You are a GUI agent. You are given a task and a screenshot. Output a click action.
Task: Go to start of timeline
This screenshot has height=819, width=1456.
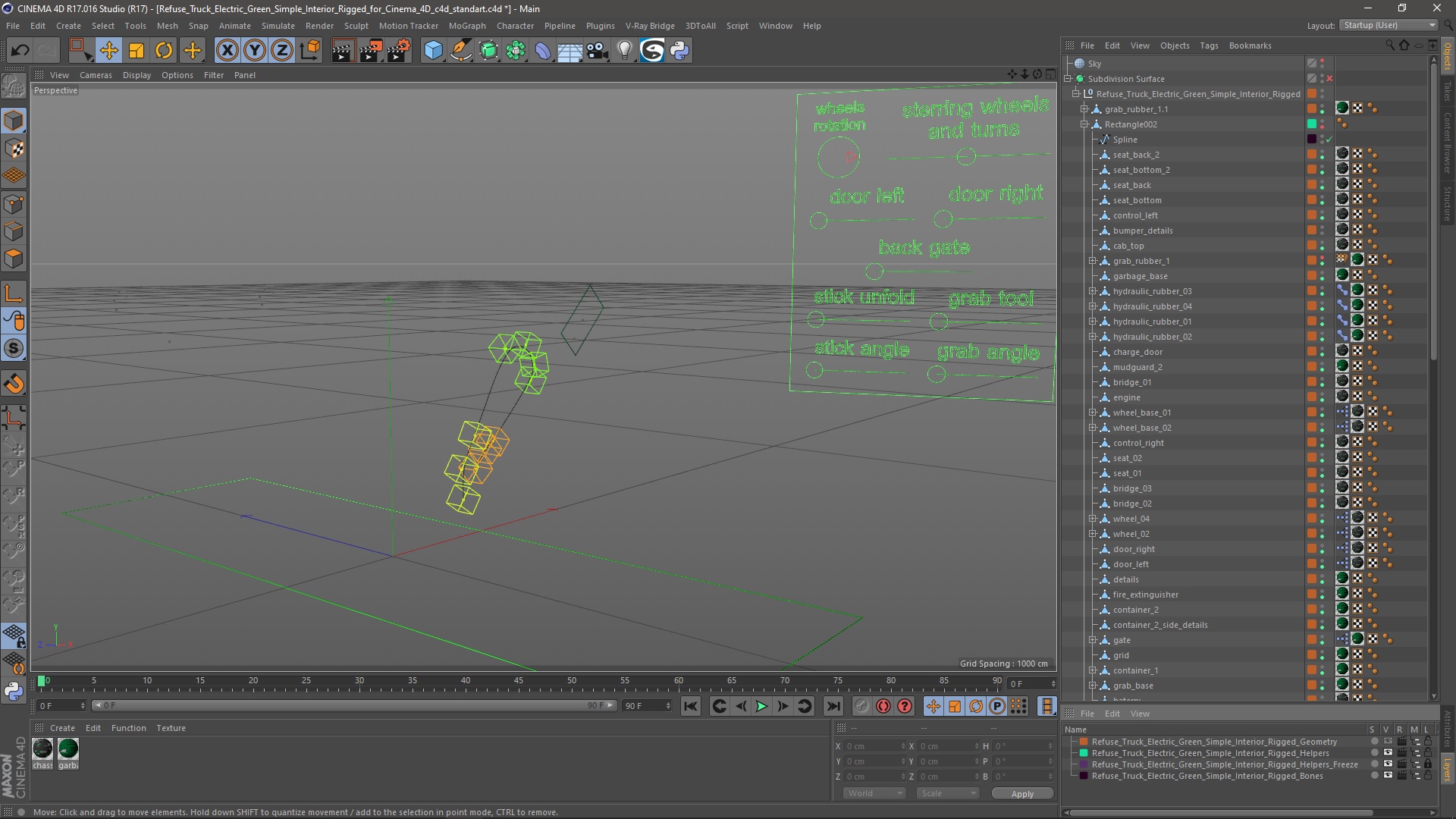[690, 706]
